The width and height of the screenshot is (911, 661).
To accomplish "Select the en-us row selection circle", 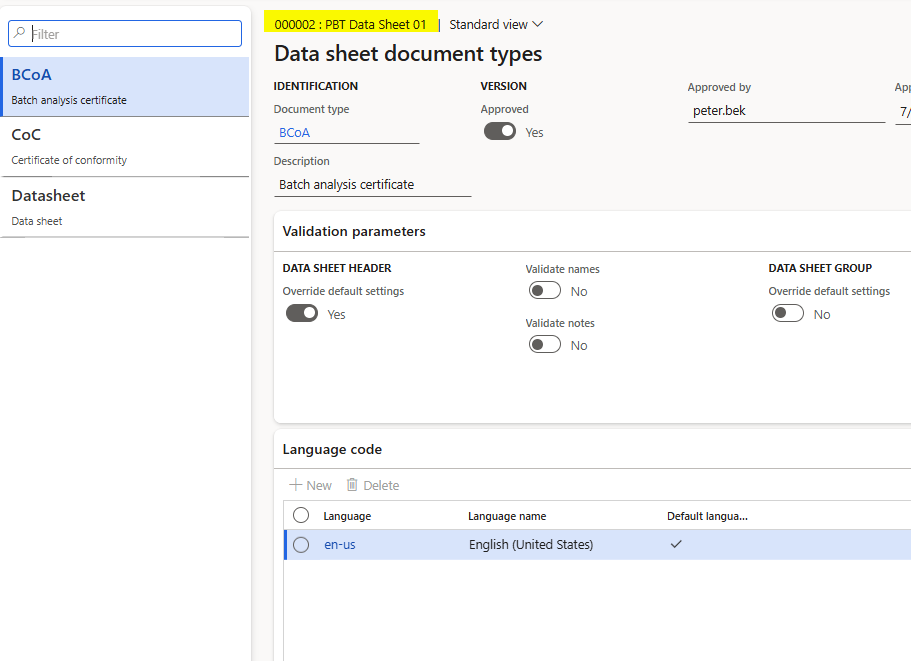I will point(300,544).
